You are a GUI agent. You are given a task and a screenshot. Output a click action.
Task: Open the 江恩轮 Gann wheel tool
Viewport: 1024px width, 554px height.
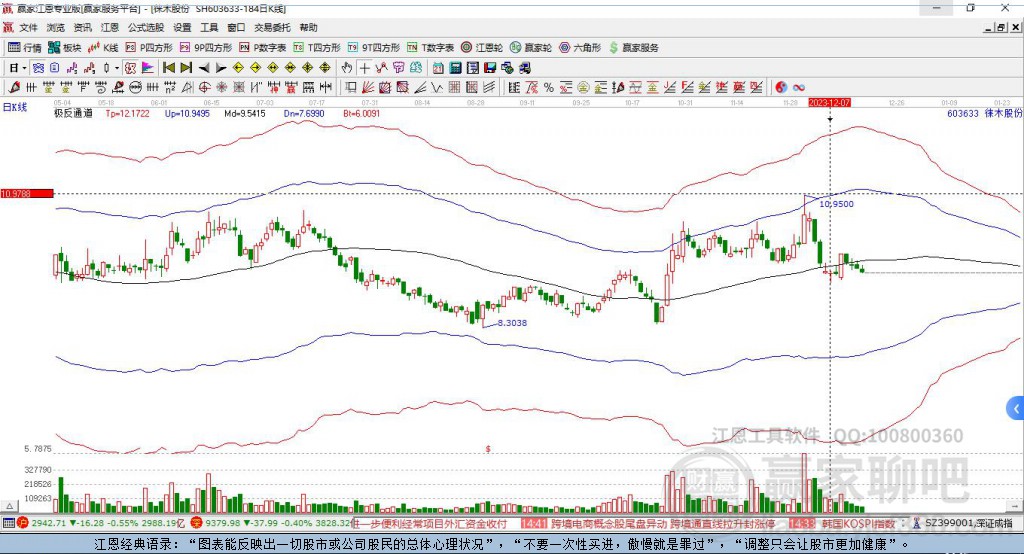pos(482,48)
